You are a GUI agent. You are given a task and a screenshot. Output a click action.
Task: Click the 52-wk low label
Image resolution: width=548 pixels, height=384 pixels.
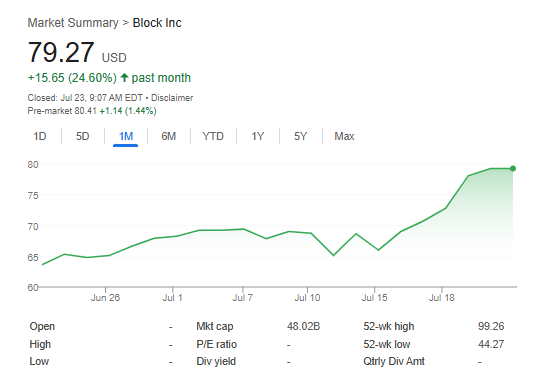pyautogui.click(x=387, y=344)
